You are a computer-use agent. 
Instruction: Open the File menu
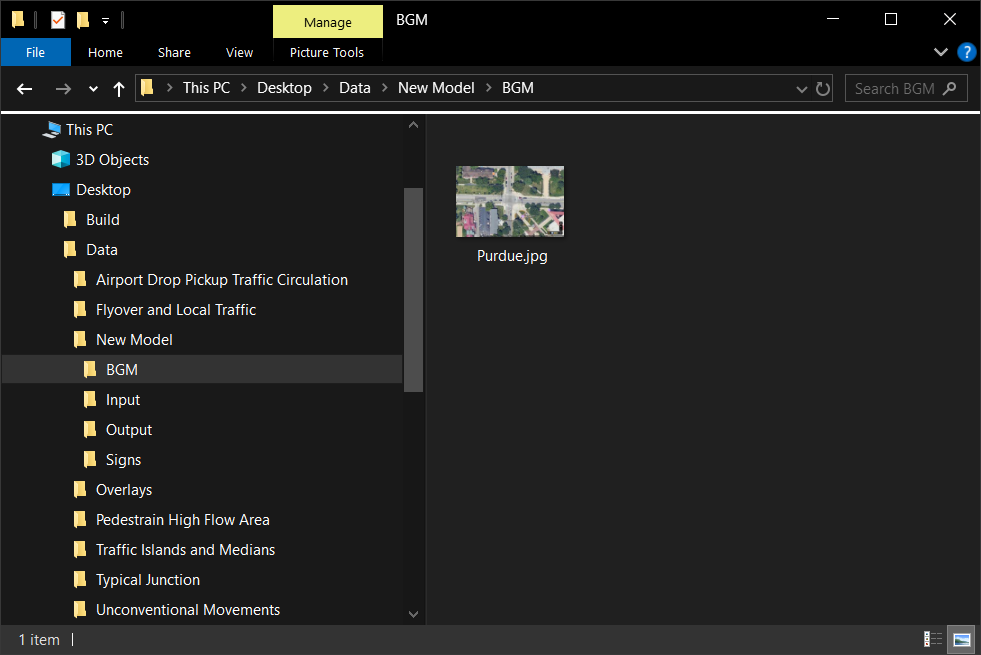tap(35, 52)
